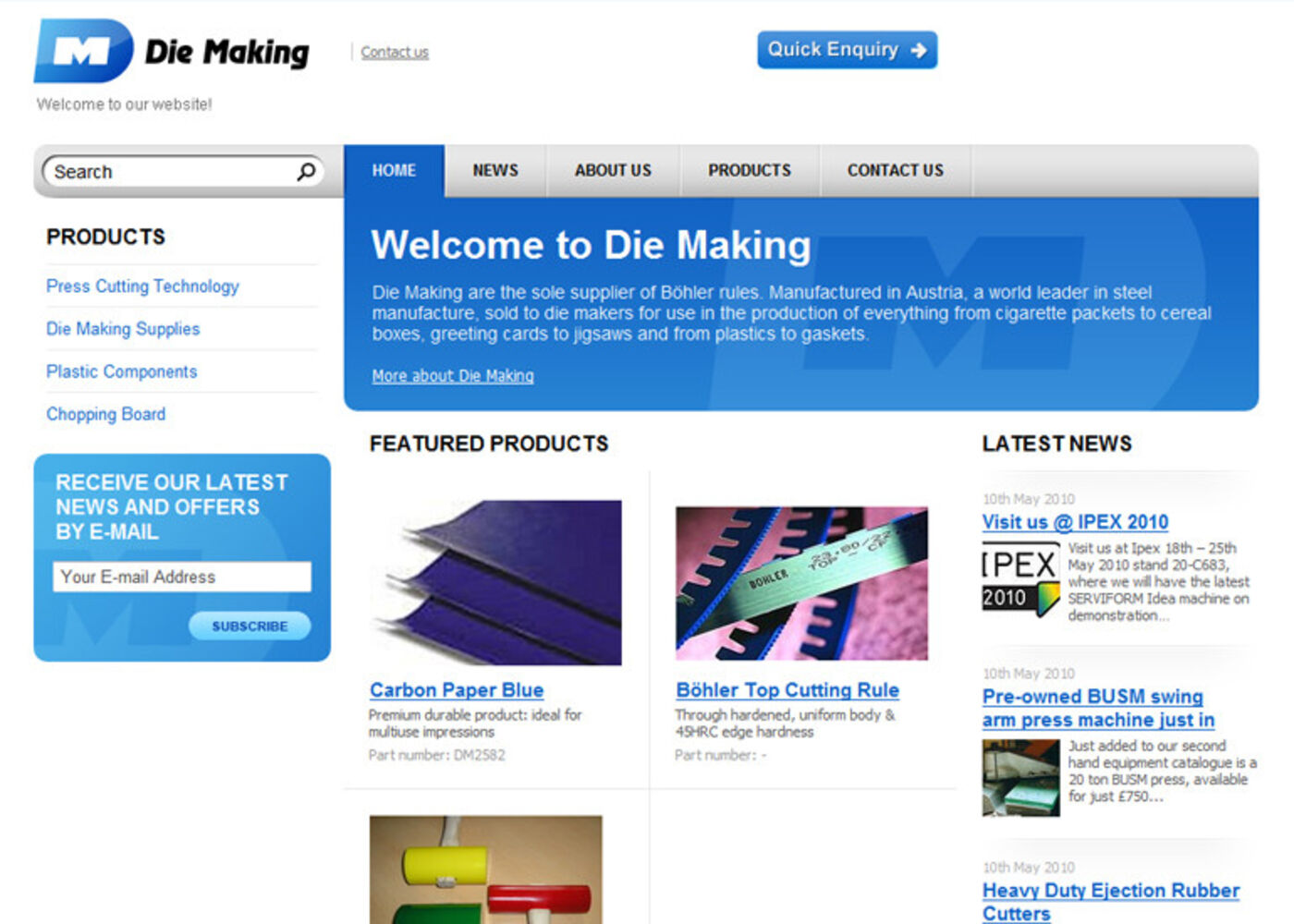Viewport: 1294px width, 924px height.
Task: Open the Quick Enquiry form
Action: pos(847,50)
